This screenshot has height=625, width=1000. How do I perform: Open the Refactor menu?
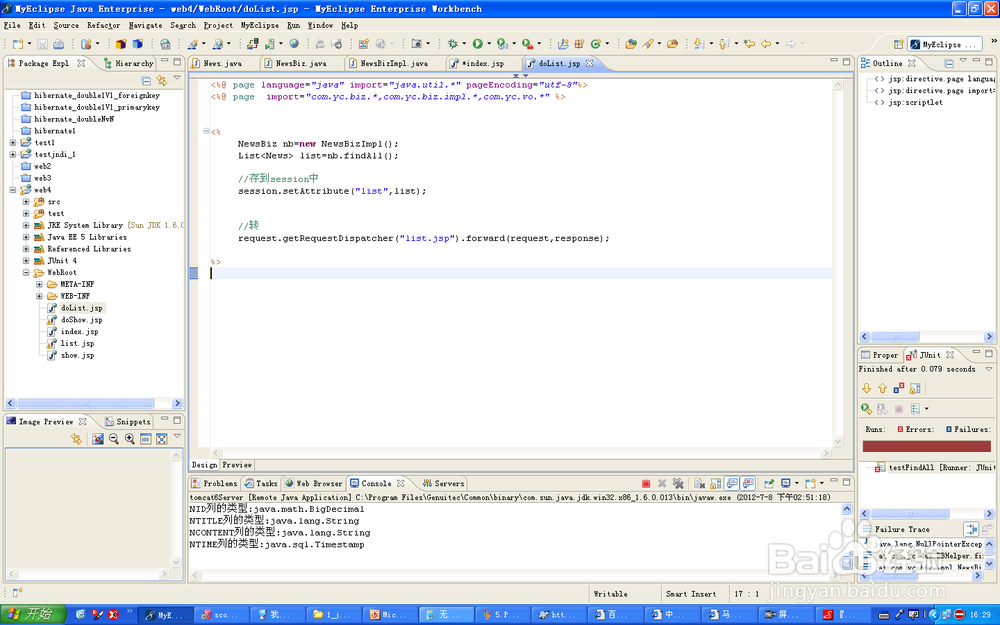click(x=103, y=26)
